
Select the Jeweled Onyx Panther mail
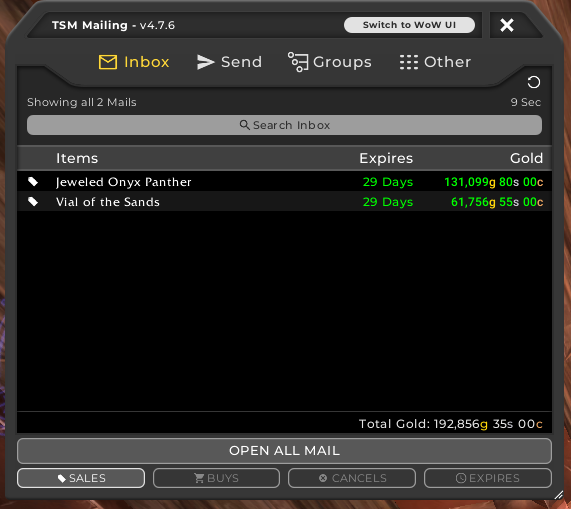[284, 182]
